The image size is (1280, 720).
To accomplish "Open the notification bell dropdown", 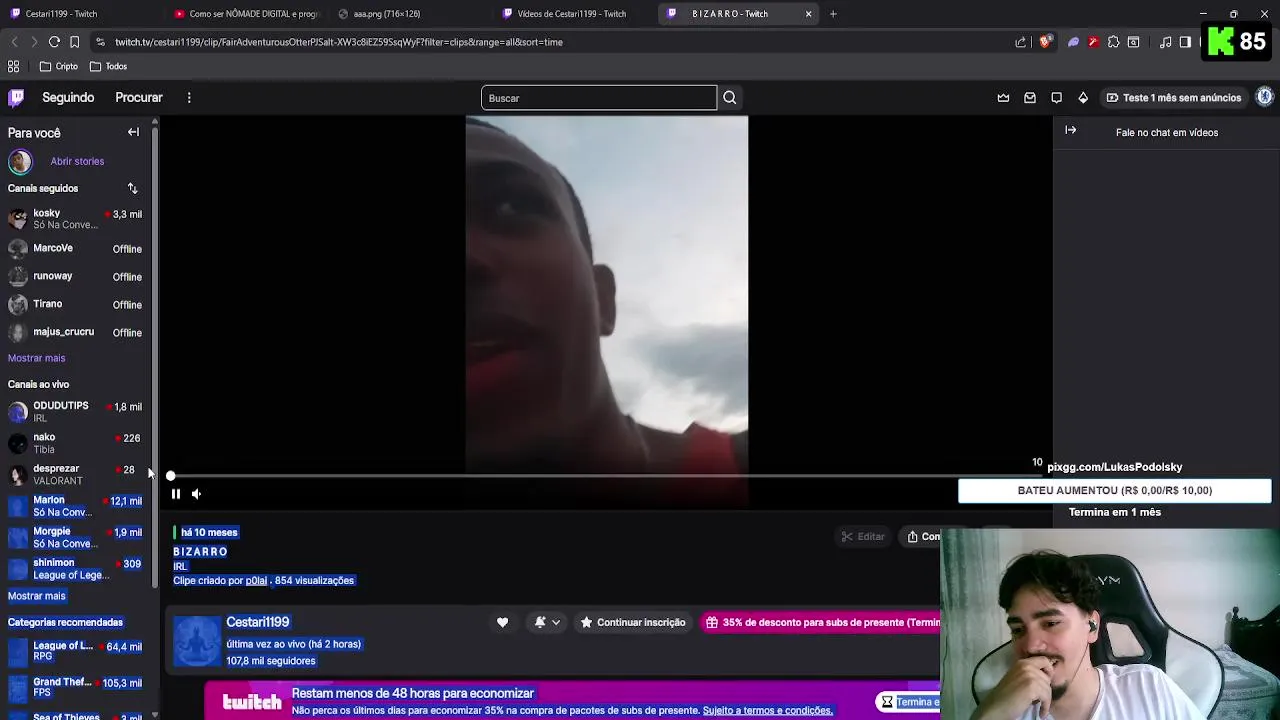I will 546,622.
